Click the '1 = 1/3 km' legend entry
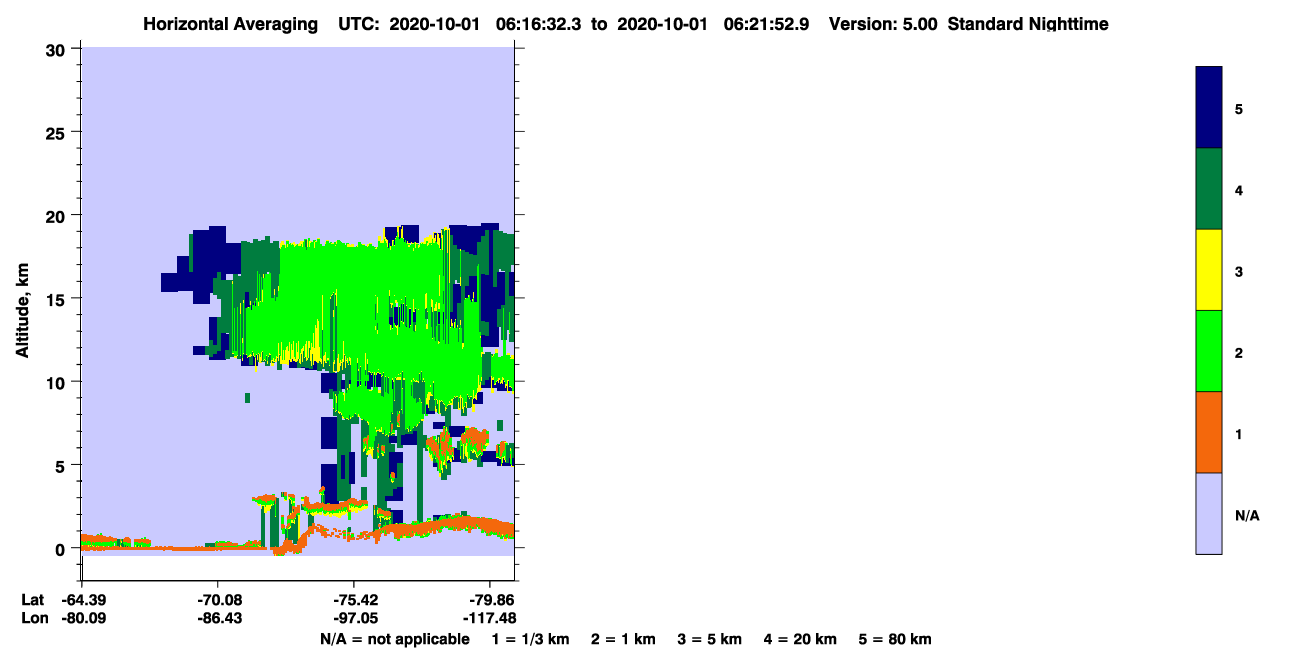 click(531, 639)
